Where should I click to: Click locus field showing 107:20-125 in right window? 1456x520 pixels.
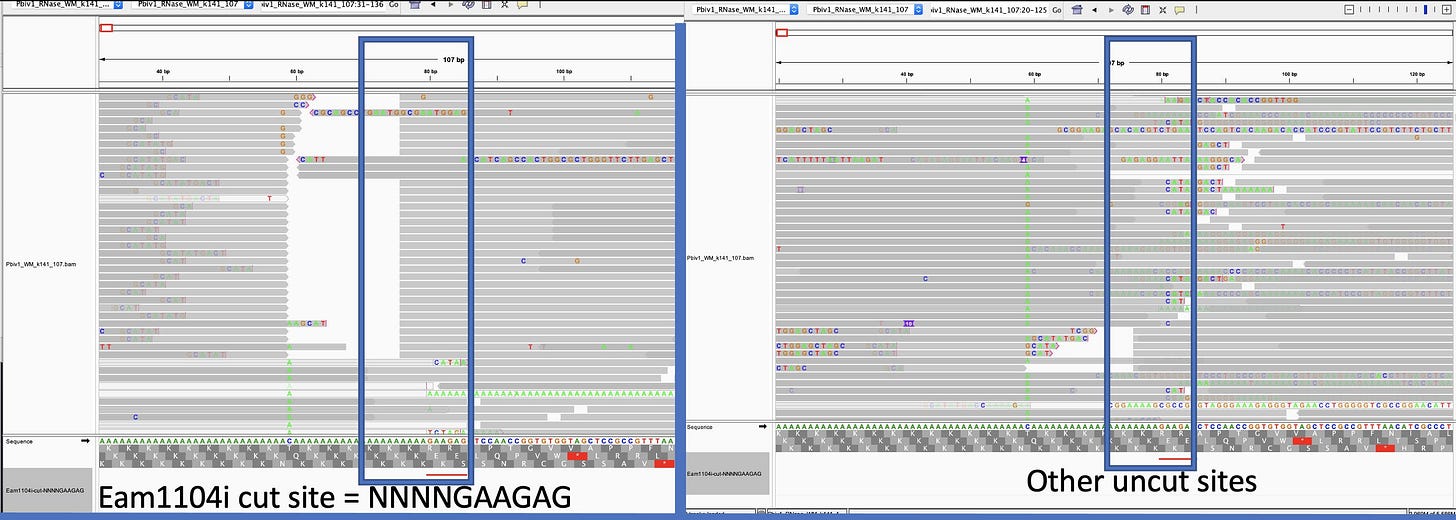[x=989, y=9]
